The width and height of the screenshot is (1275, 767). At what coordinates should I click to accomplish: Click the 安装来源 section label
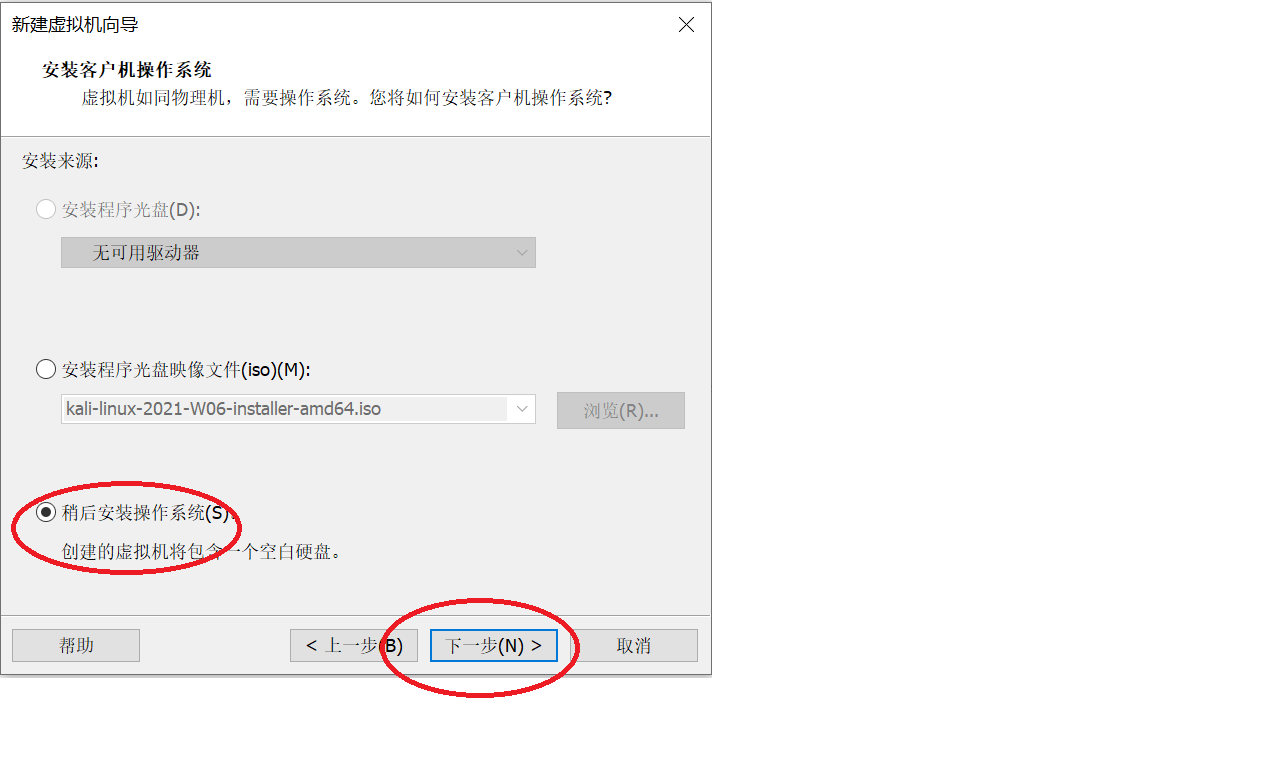[61, 160]
